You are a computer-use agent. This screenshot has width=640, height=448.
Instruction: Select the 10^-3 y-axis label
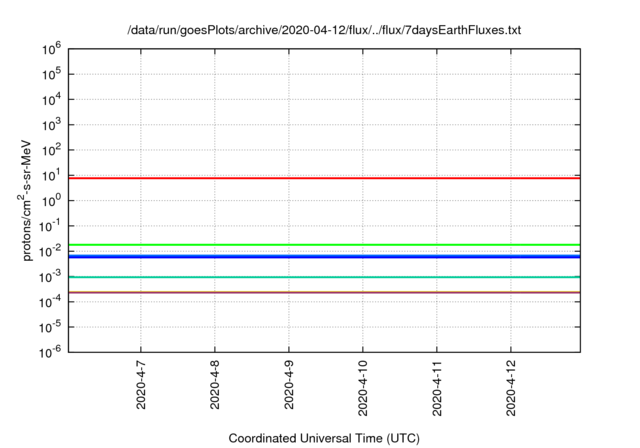click(50, 277)
